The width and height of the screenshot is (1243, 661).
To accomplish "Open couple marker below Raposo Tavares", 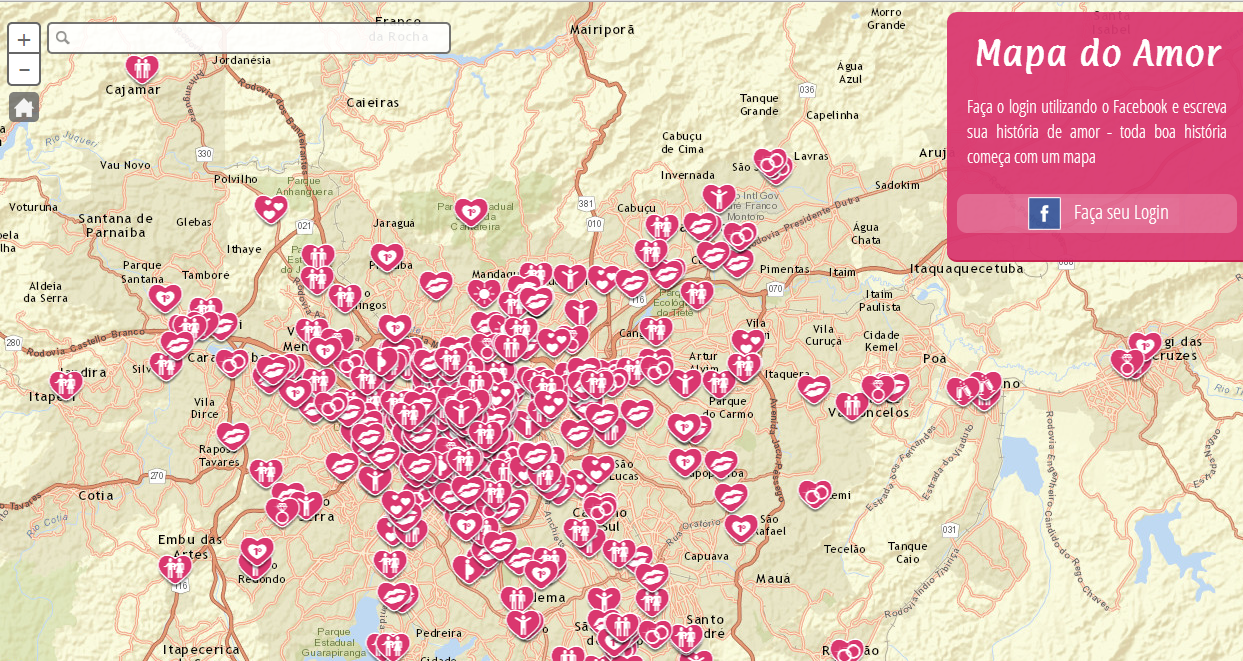I will click(x=266, y=472).
